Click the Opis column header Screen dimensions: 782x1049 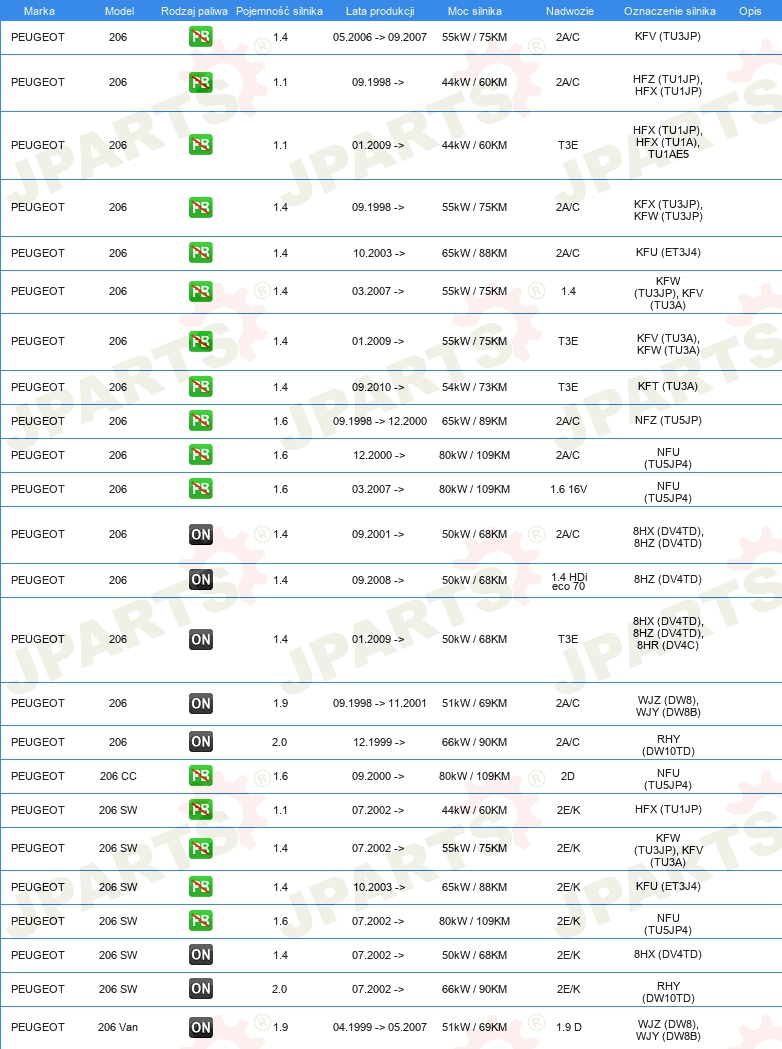coord(750,11)
